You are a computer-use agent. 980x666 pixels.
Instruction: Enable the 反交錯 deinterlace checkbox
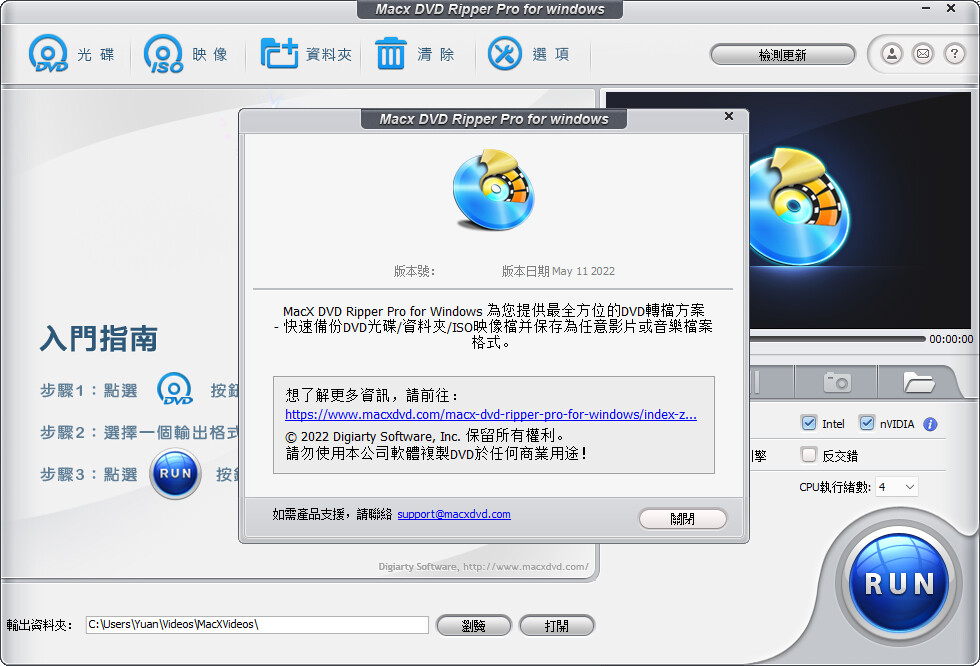pyautogui.click(x=808, y=455)
